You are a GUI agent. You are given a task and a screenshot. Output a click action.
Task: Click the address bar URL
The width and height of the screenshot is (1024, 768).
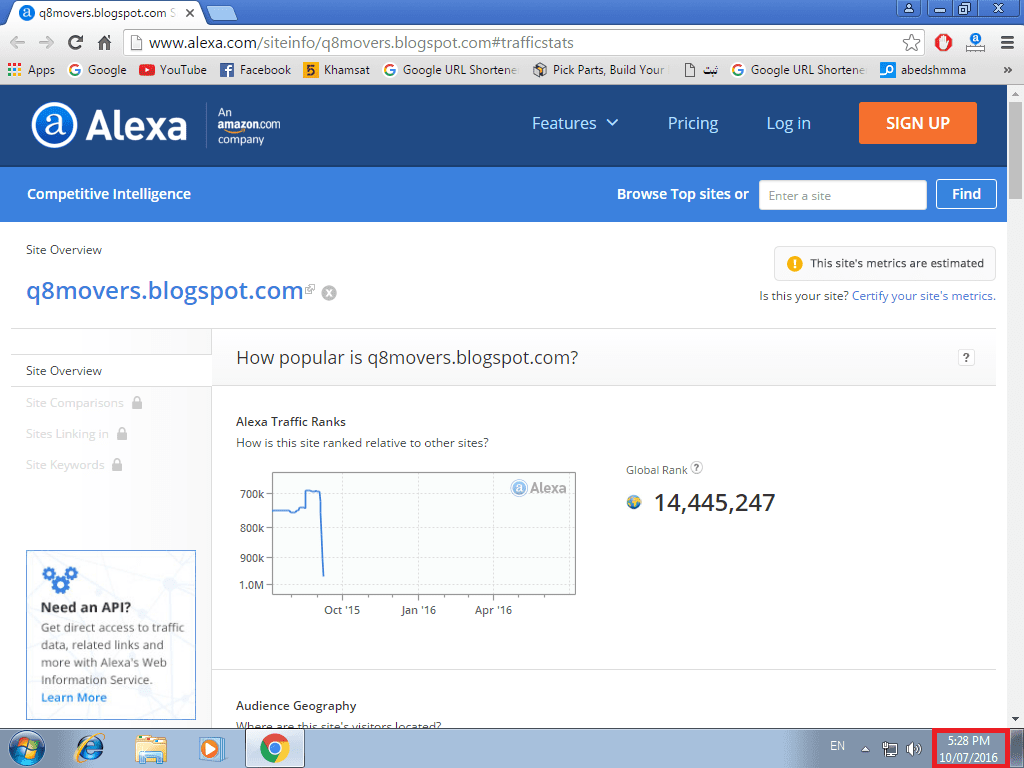point(361,43)
